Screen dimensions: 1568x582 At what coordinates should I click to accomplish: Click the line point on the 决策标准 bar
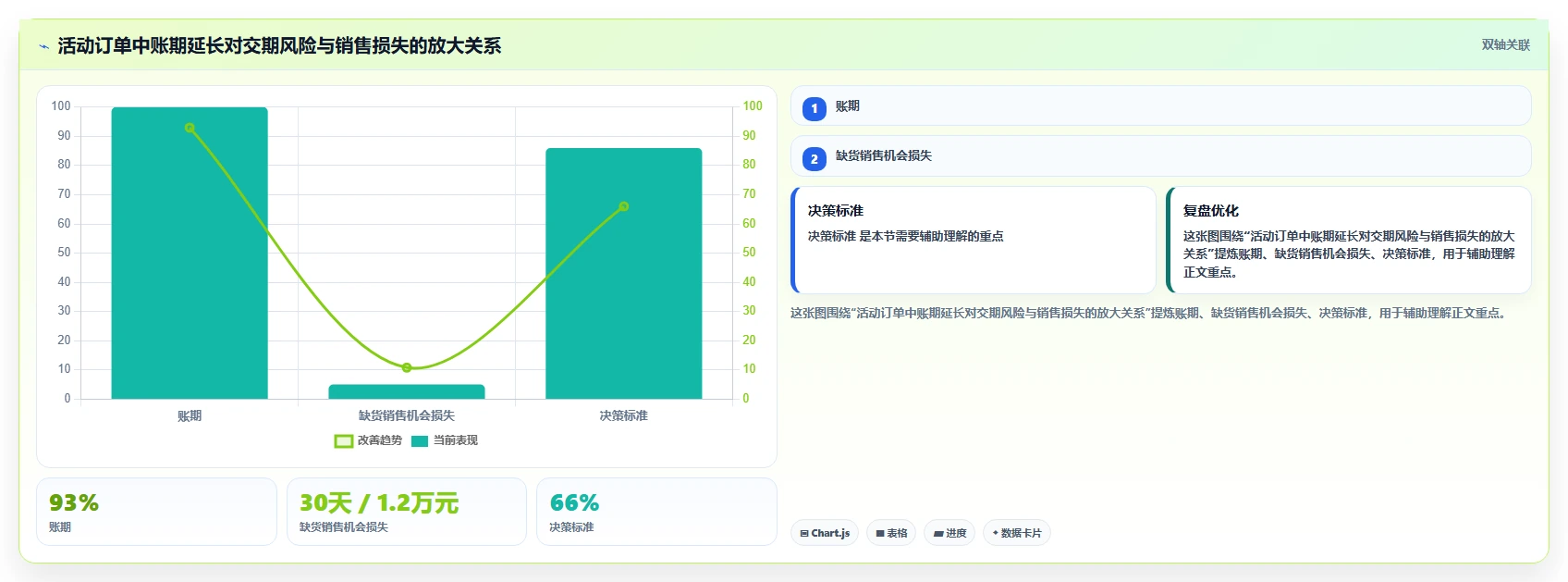point(624,206)
